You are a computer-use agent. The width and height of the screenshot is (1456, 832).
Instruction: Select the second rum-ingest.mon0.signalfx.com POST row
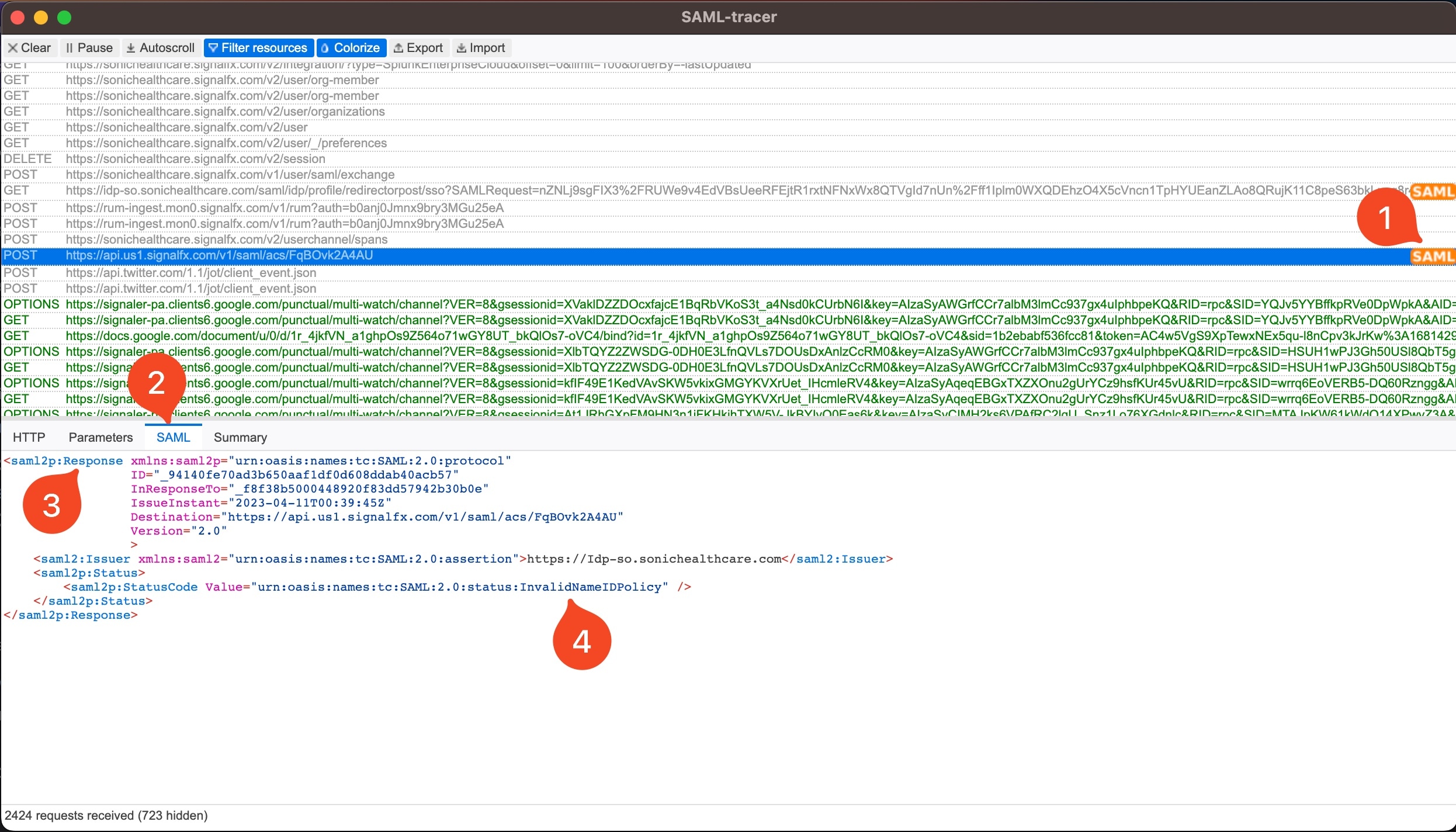(728, 224)
